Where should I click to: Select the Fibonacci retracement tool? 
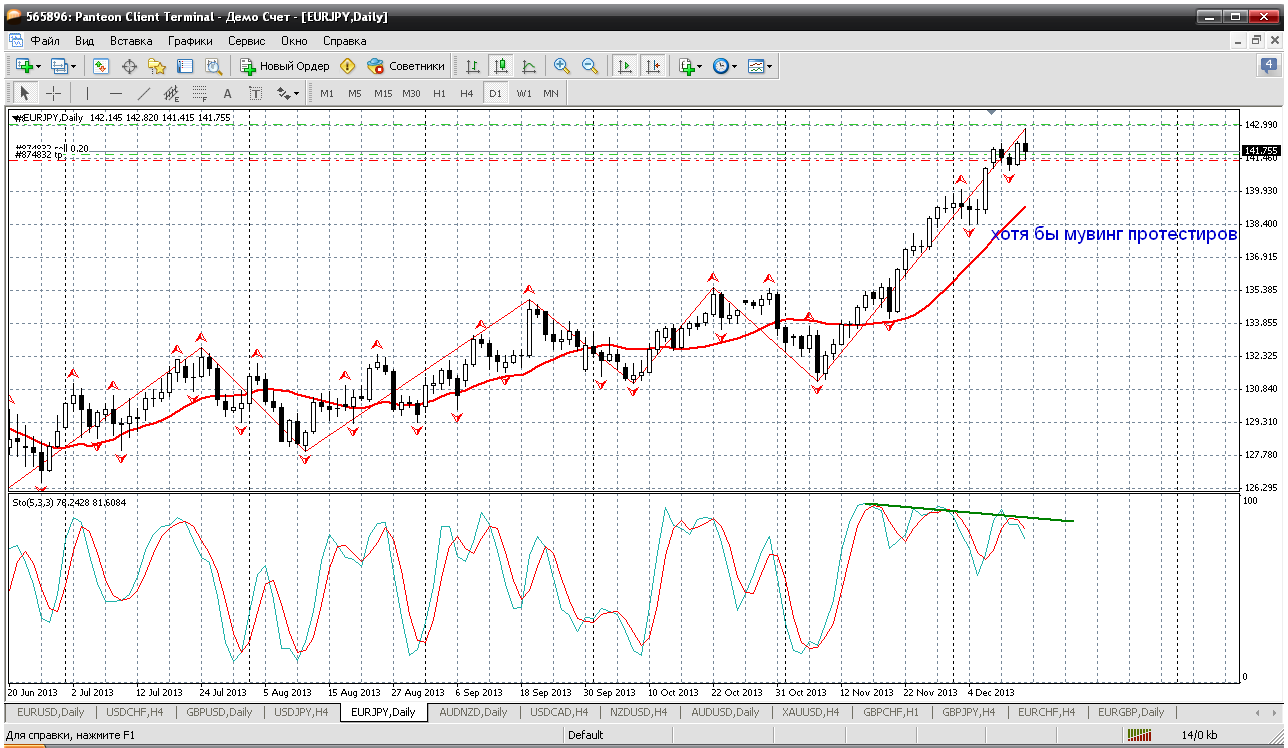pos(199,93)
